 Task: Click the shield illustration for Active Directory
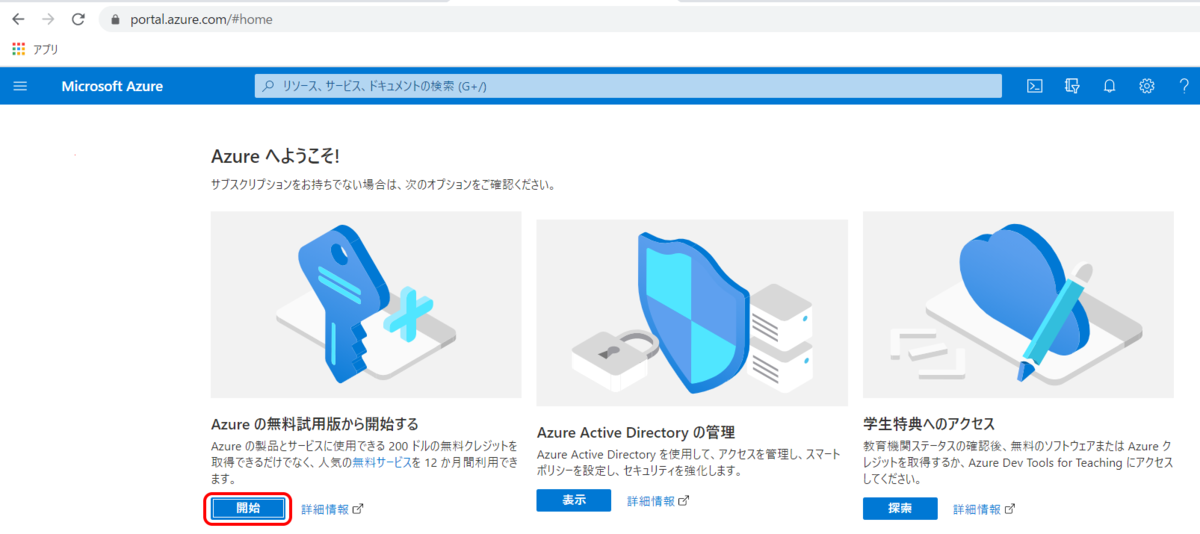pyautogui.click(x=692, y=312)
